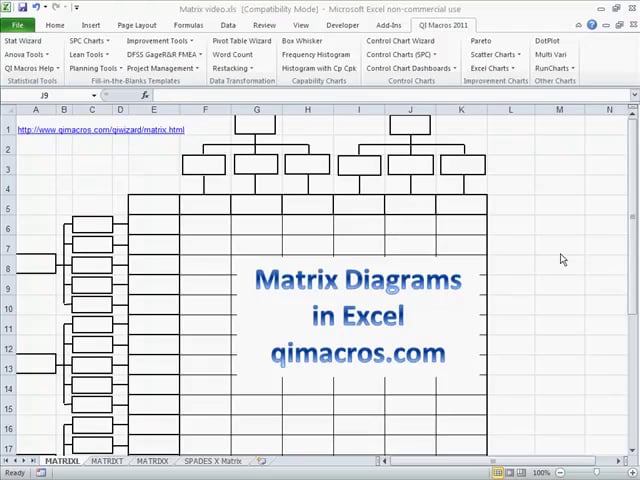
Task: Open Scatter Charts dropdown
Action: pyautogui.click(x=496, y=54)
